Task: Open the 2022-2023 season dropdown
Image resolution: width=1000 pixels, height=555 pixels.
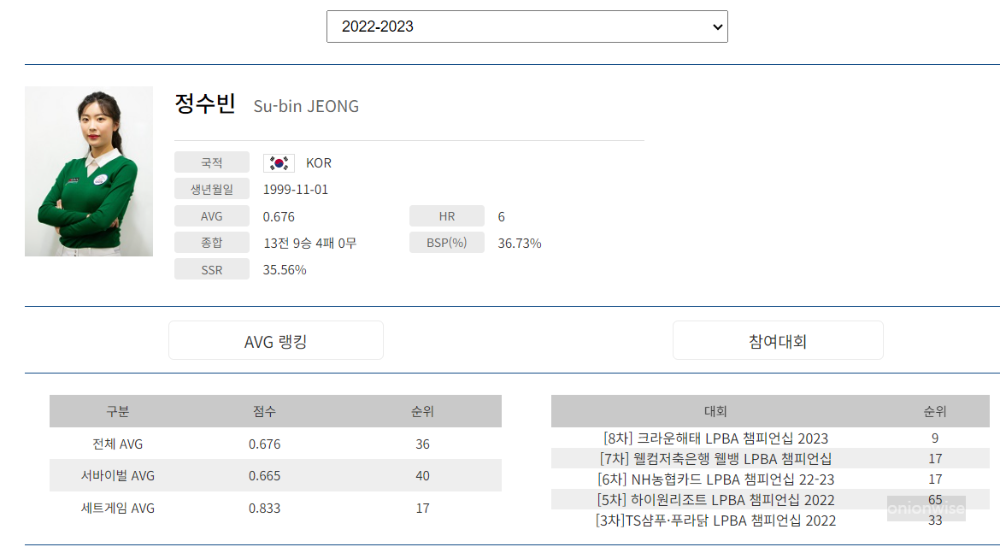Action: pos(527,26)
